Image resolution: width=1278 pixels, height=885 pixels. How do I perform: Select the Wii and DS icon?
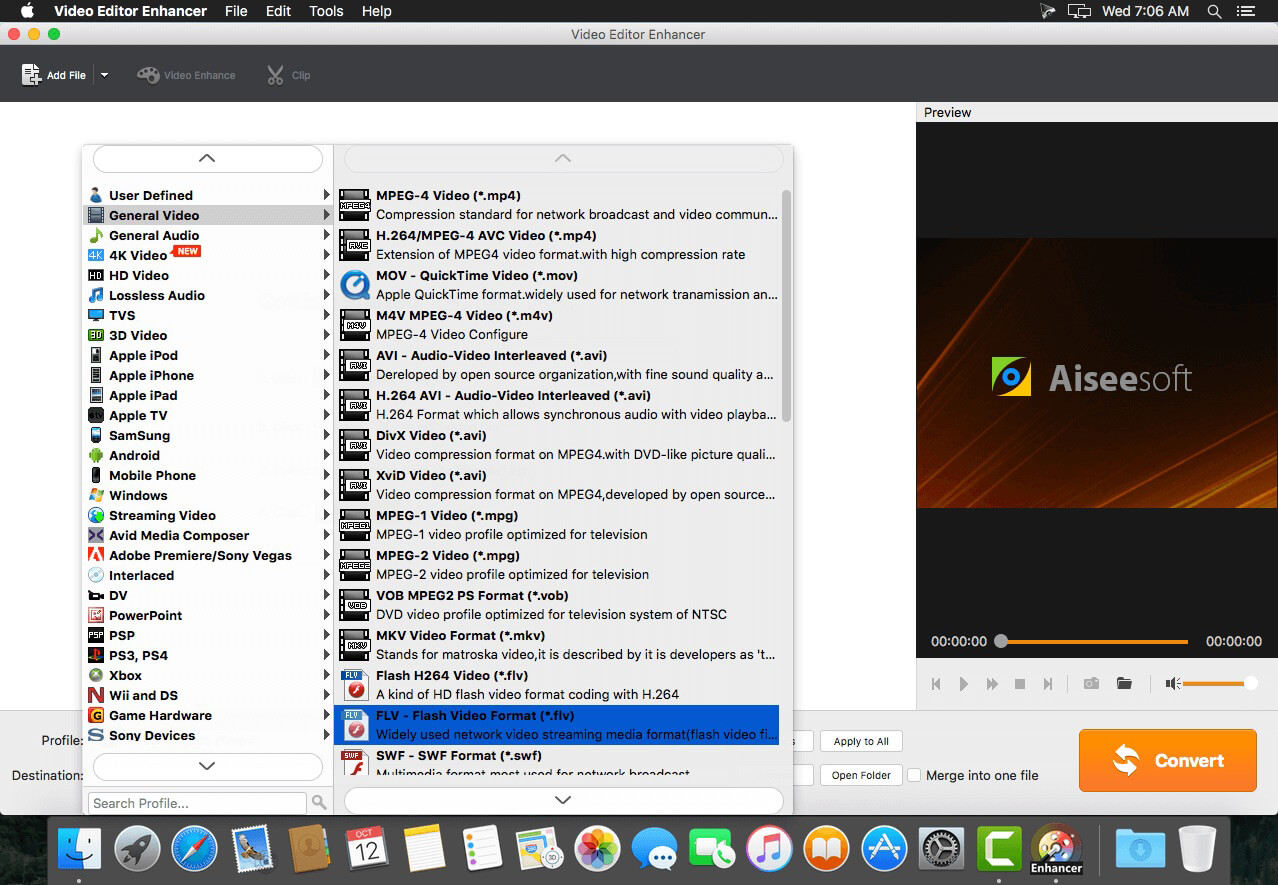(x=96, y=695)
